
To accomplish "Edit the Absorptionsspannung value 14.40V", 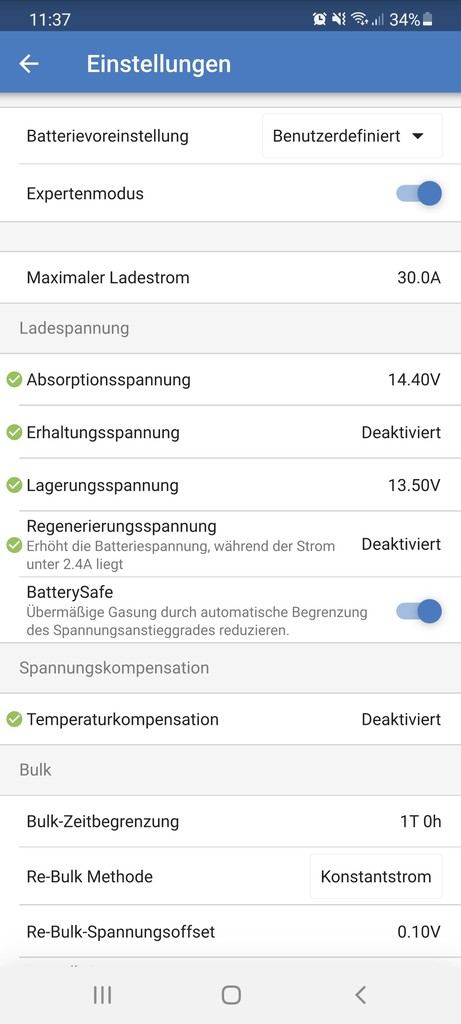I will point(414,379).
